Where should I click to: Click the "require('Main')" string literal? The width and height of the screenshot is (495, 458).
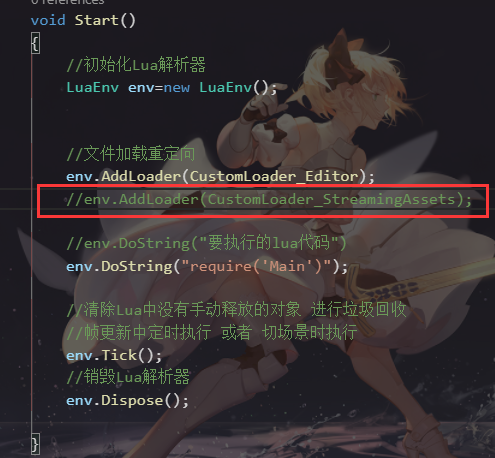click(x=256, y=266)
